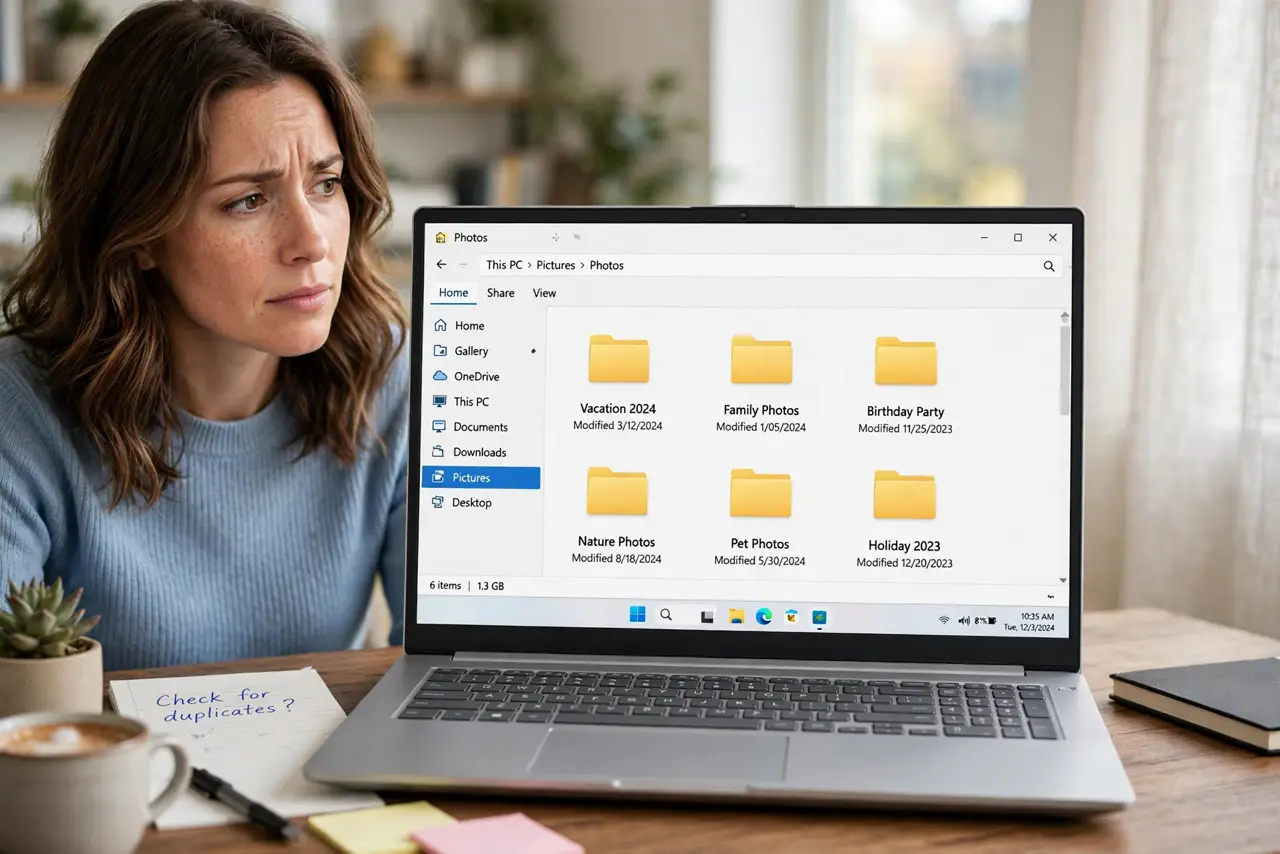Select the Nature Photos folder icon
This screenshot has height=854, width=1280.
[x=617, y=491]
